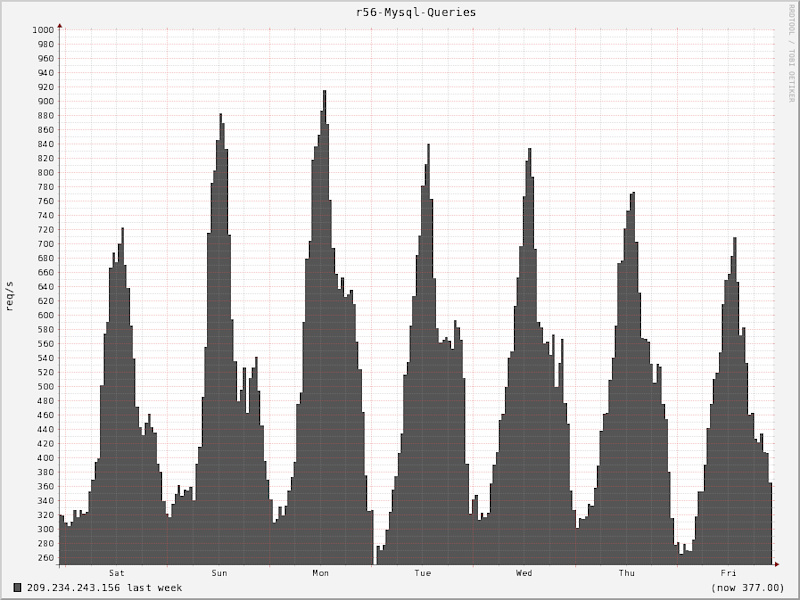Click the Sunday peak of the graph
The height and width of the screenshot is (600, 800).
point(220,115)
